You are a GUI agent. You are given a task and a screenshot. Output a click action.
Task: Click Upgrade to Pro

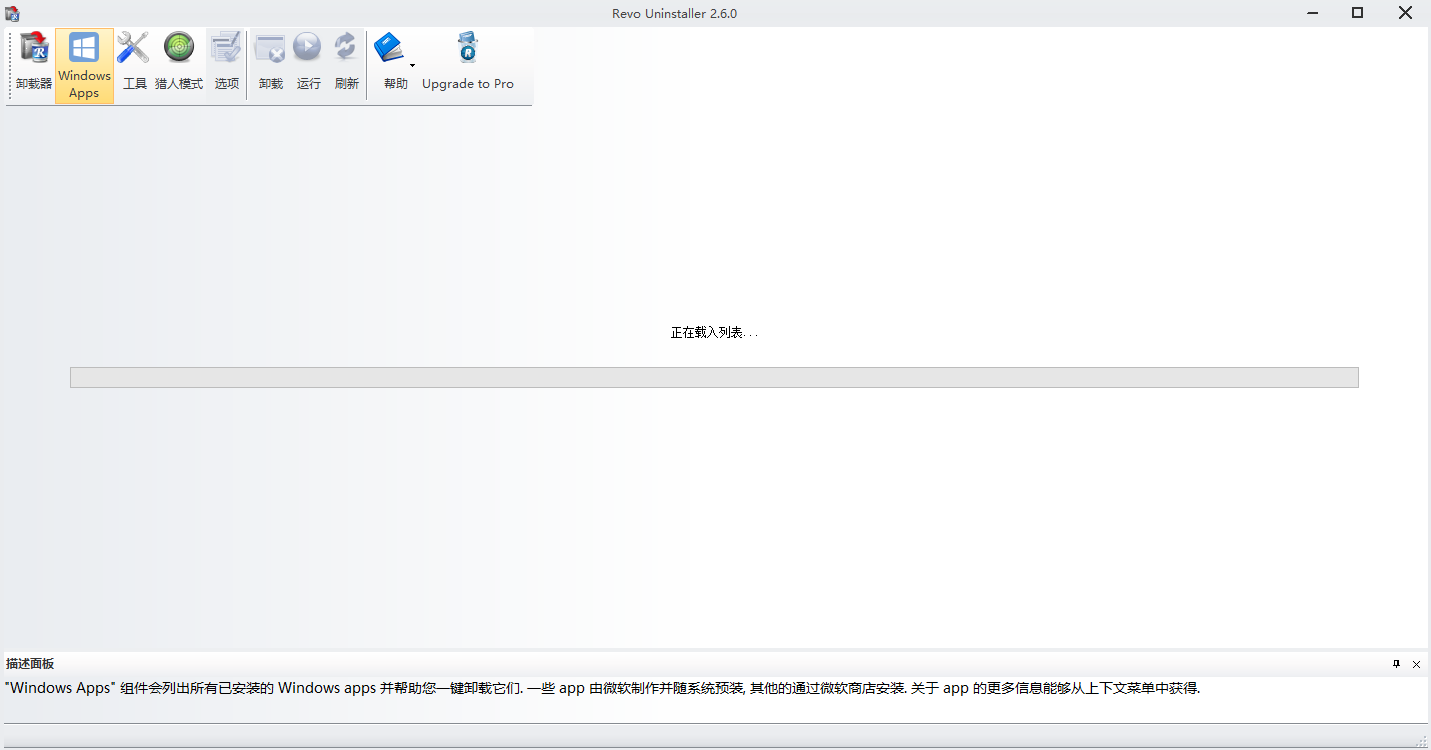coord(467,64)
